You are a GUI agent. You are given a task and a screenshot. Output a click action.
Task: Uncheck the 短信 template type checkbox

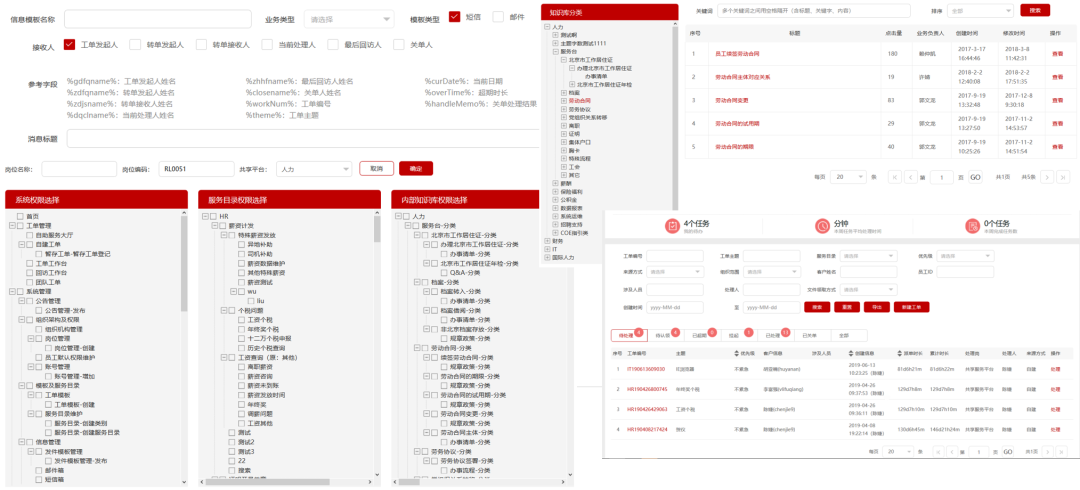(x=454, y=17)
